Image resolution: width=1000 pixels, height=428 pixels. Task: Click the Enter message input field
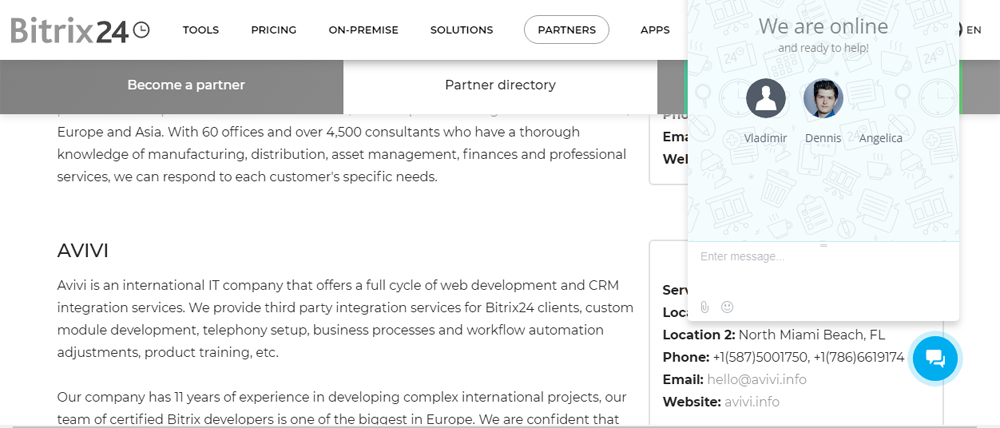pyautogui.click(x=823, y=268)
